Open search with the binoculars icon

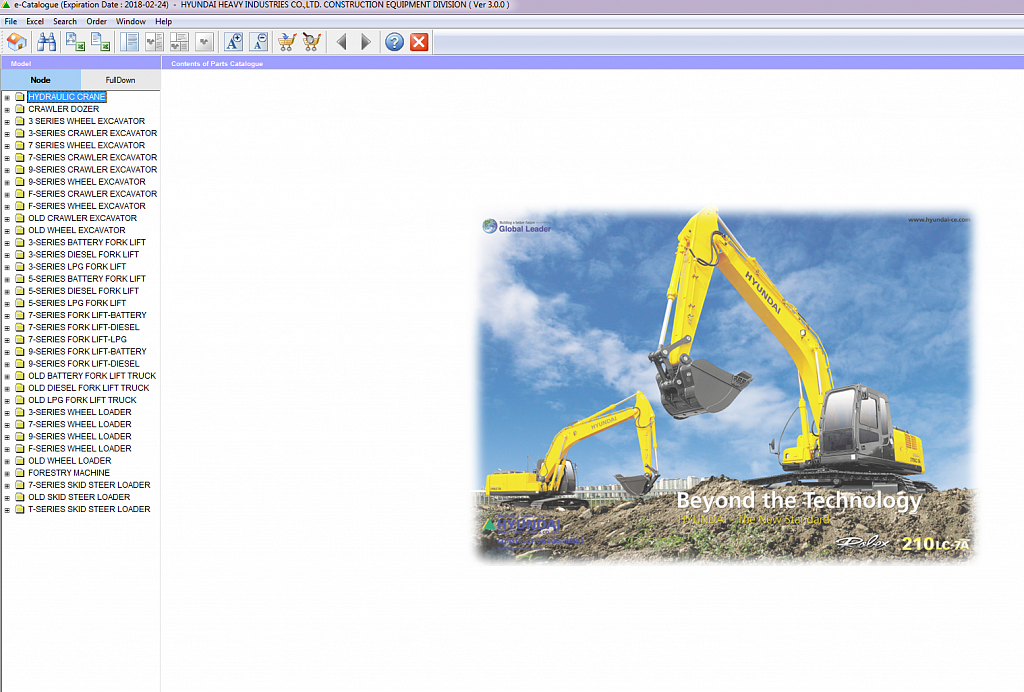(x=46, y=42)
